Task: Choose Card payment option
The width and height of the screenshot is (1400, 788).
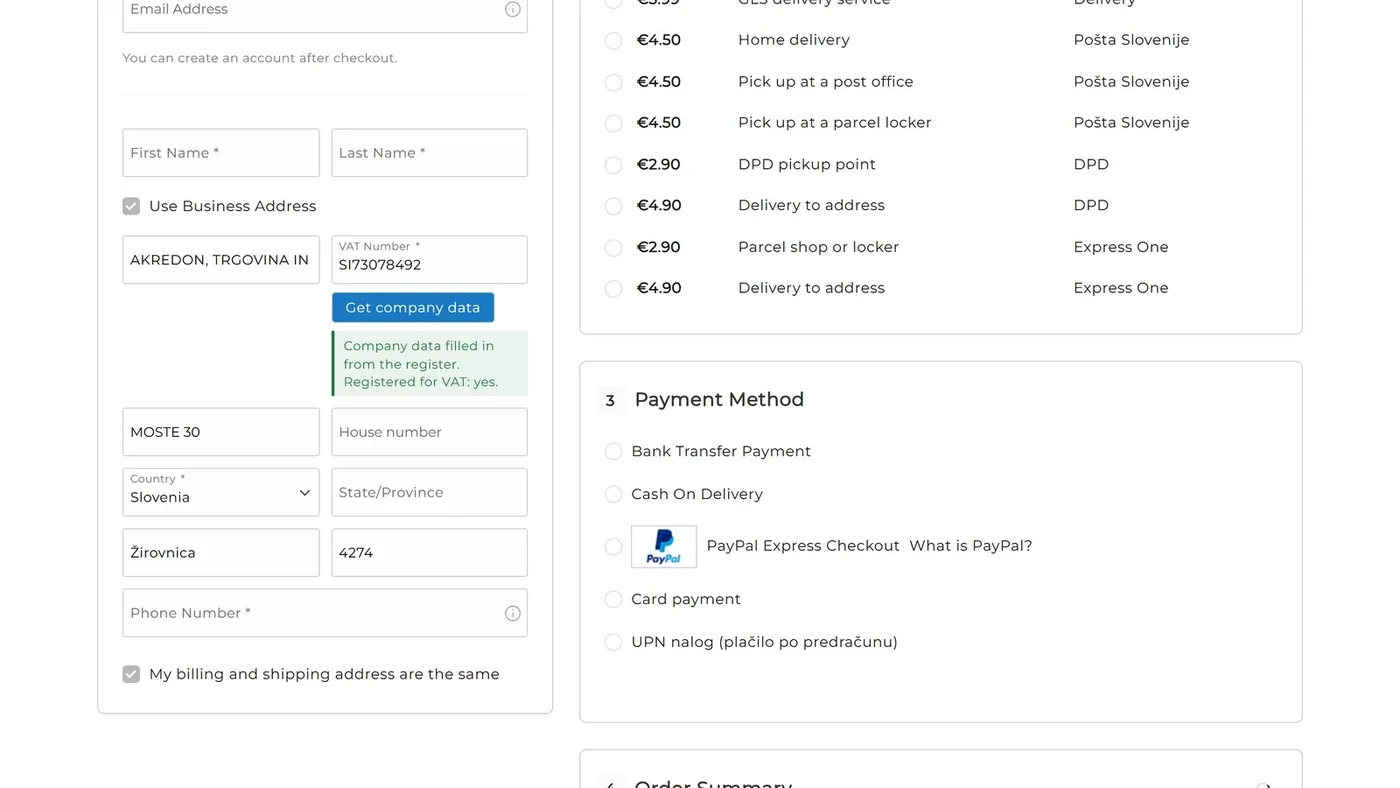Action: (x=614, y=599)
